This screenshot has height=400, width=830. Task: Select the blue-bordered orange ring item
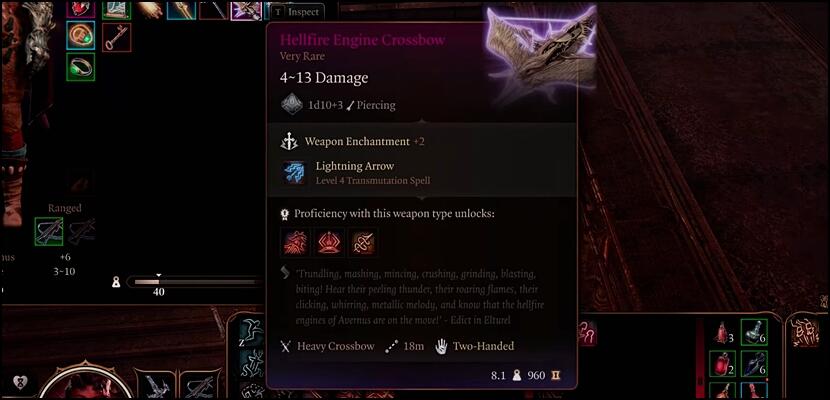click(81, 35)
